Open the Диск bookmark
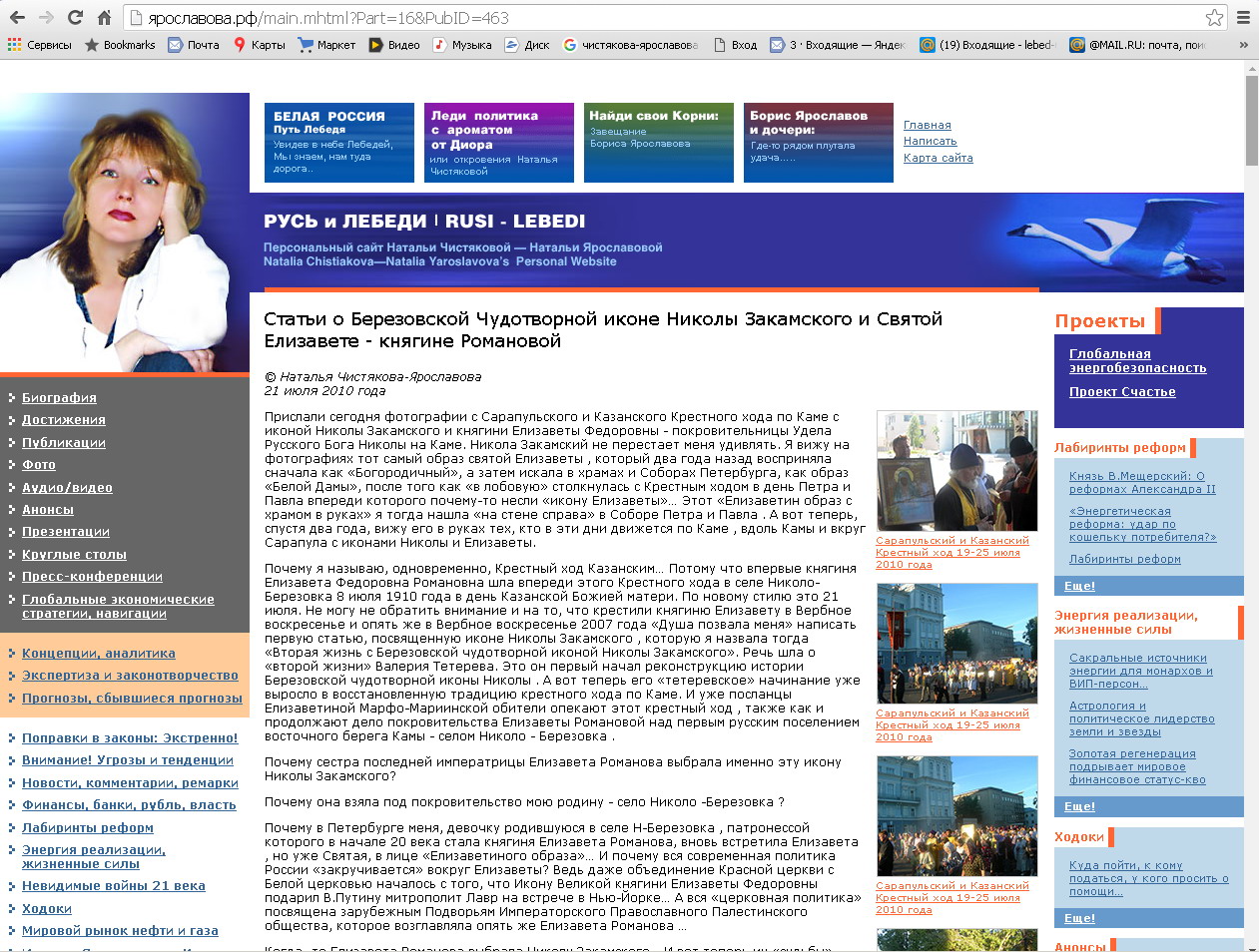 [527, 45]
